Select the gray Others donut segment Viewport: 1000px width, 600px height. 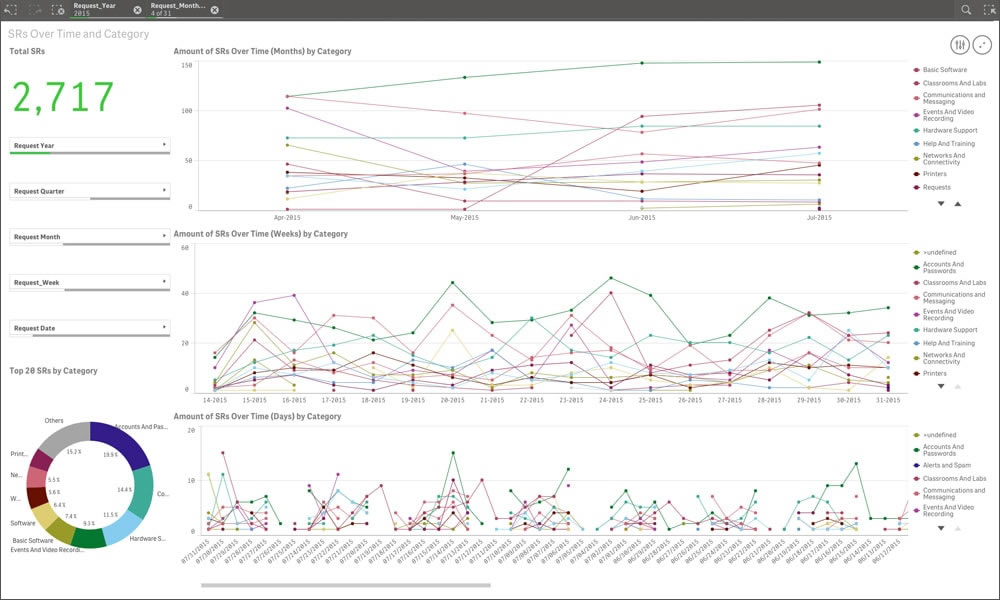tap(61, 437)
